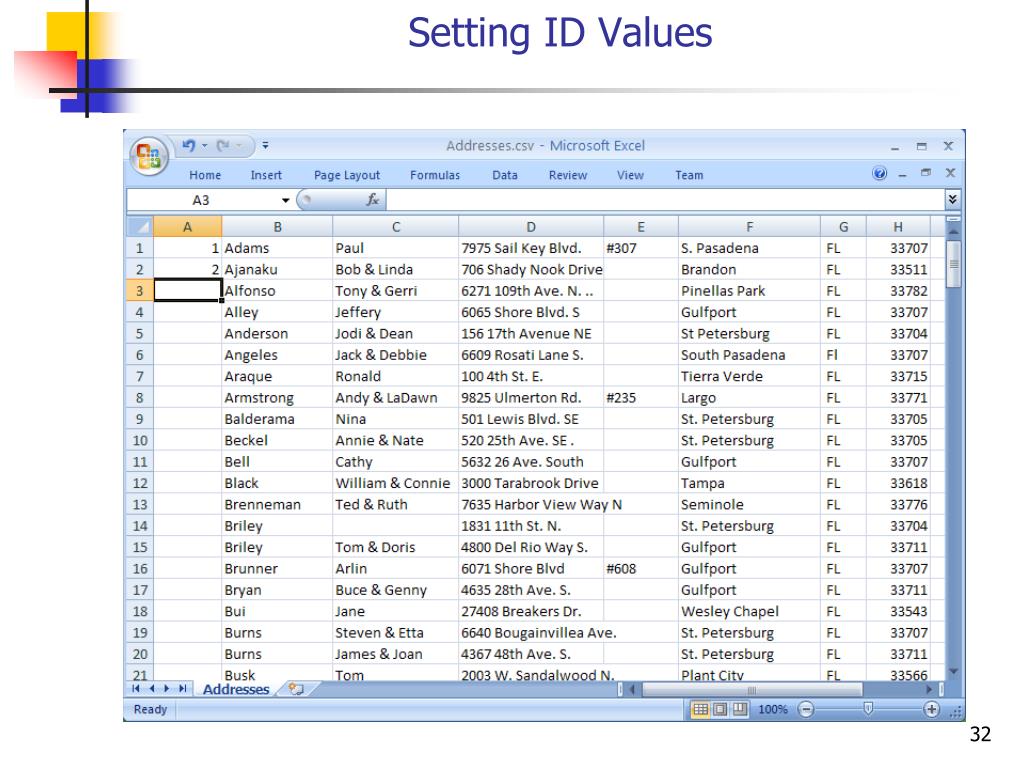This screenshot has height=768, width=1024.
Task: Open the Undo history dropdown arrow
Action: pos(204,146)
